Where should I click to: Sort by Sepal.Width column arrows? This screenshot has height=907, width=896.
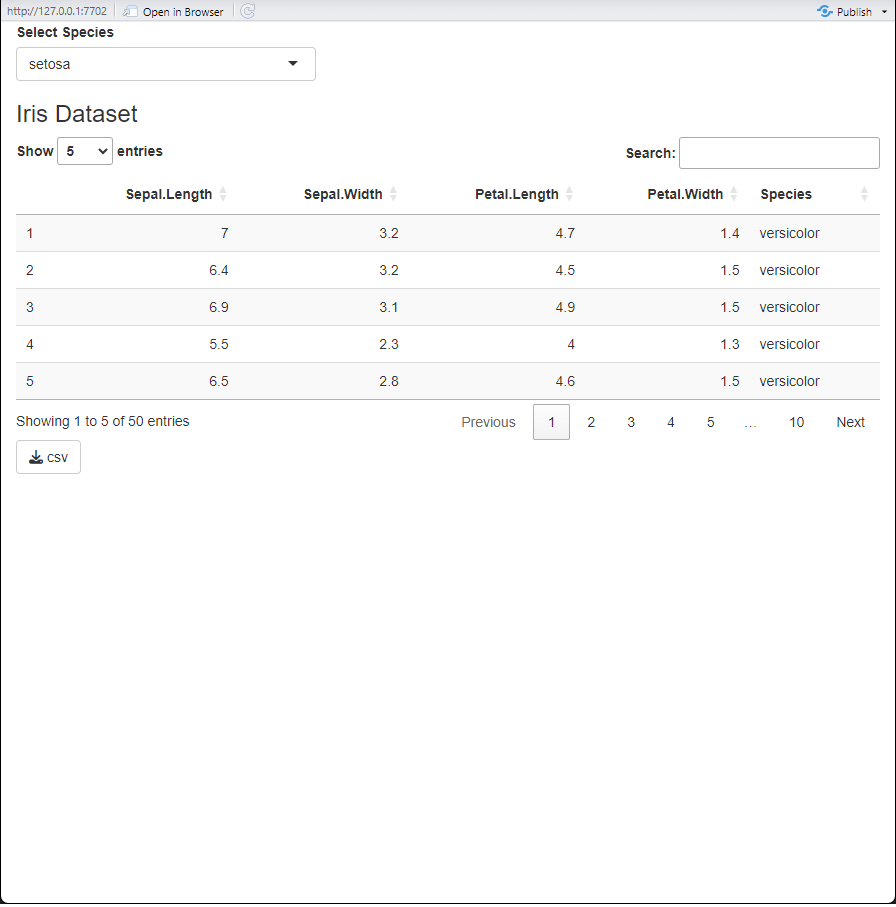(393, 194)
